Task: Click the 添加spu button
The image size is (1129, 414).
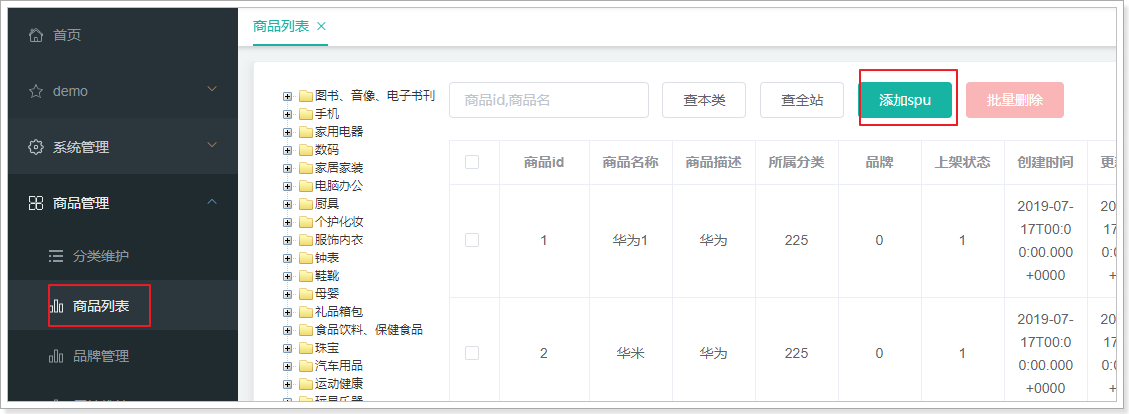Action: [x=905, y=100]
